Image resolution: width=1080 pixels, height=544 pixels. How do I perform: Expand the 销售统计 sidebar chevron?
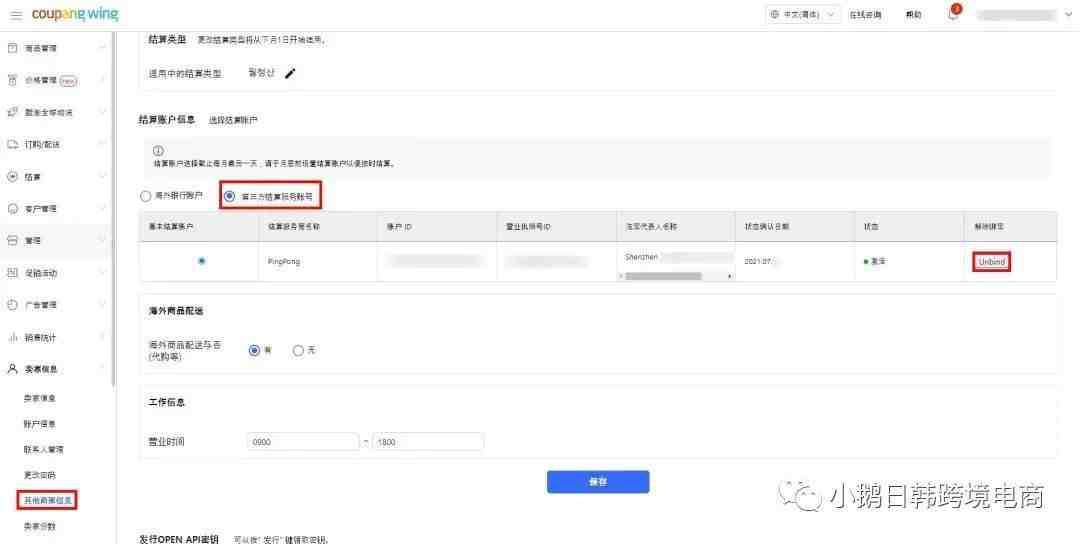point(103,337)
